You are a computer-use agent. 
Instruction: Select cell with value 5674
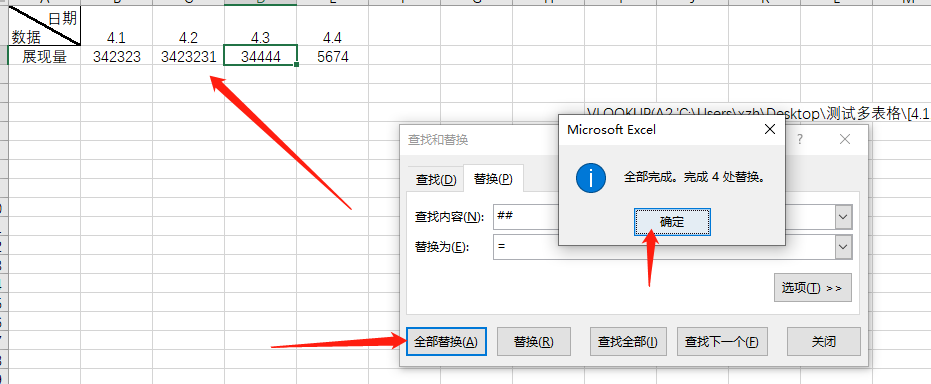(x=332, y=57)
